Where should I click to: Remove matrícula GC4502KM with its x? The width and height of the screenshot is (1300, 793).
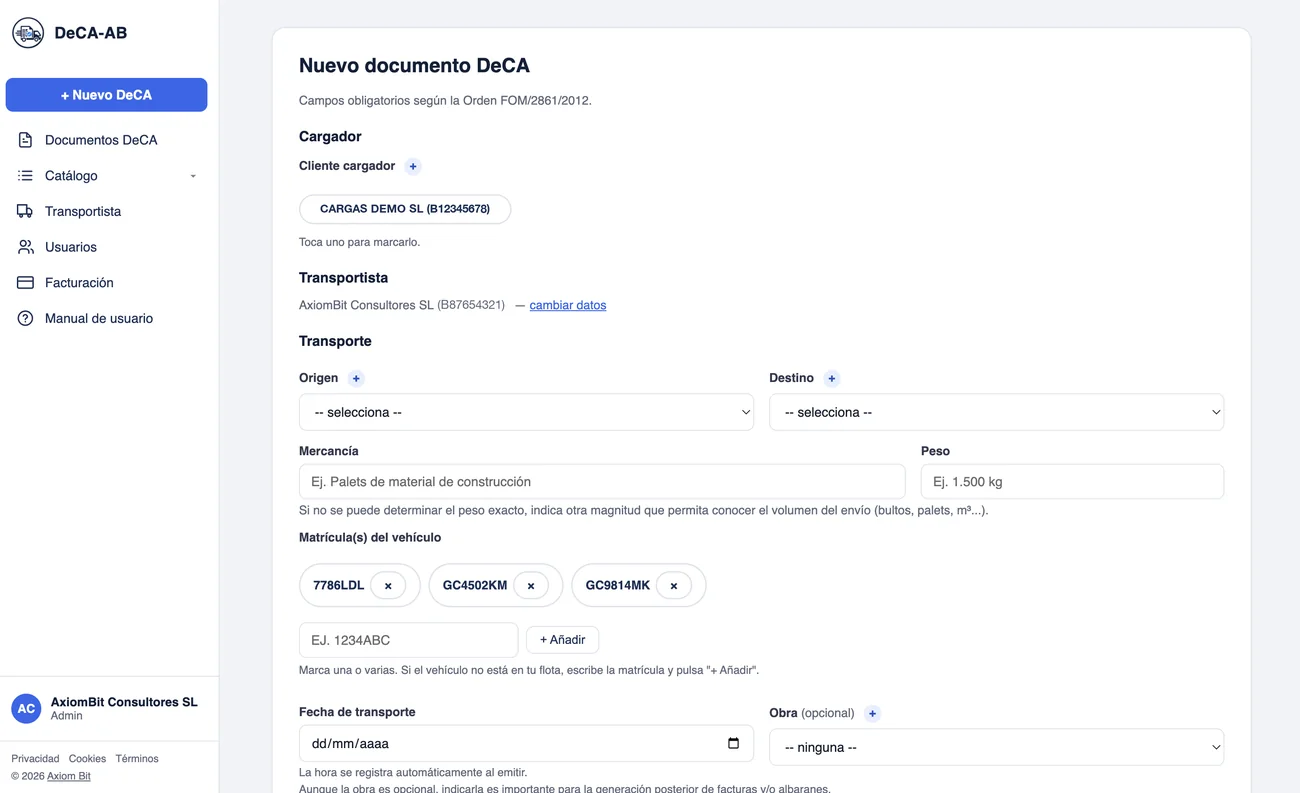[531, 586]
